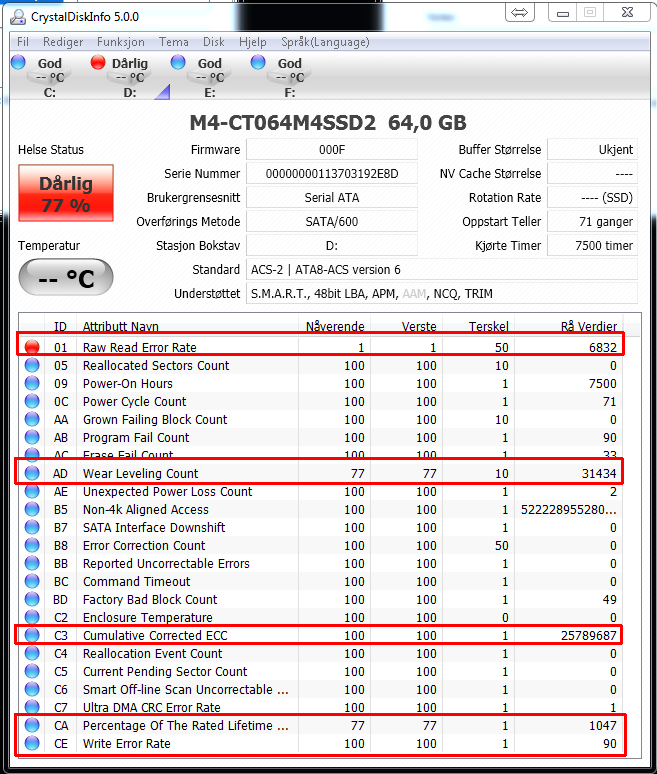Open the Tema menu
This screenshot has width=657, height=774.
coord(173,42)
